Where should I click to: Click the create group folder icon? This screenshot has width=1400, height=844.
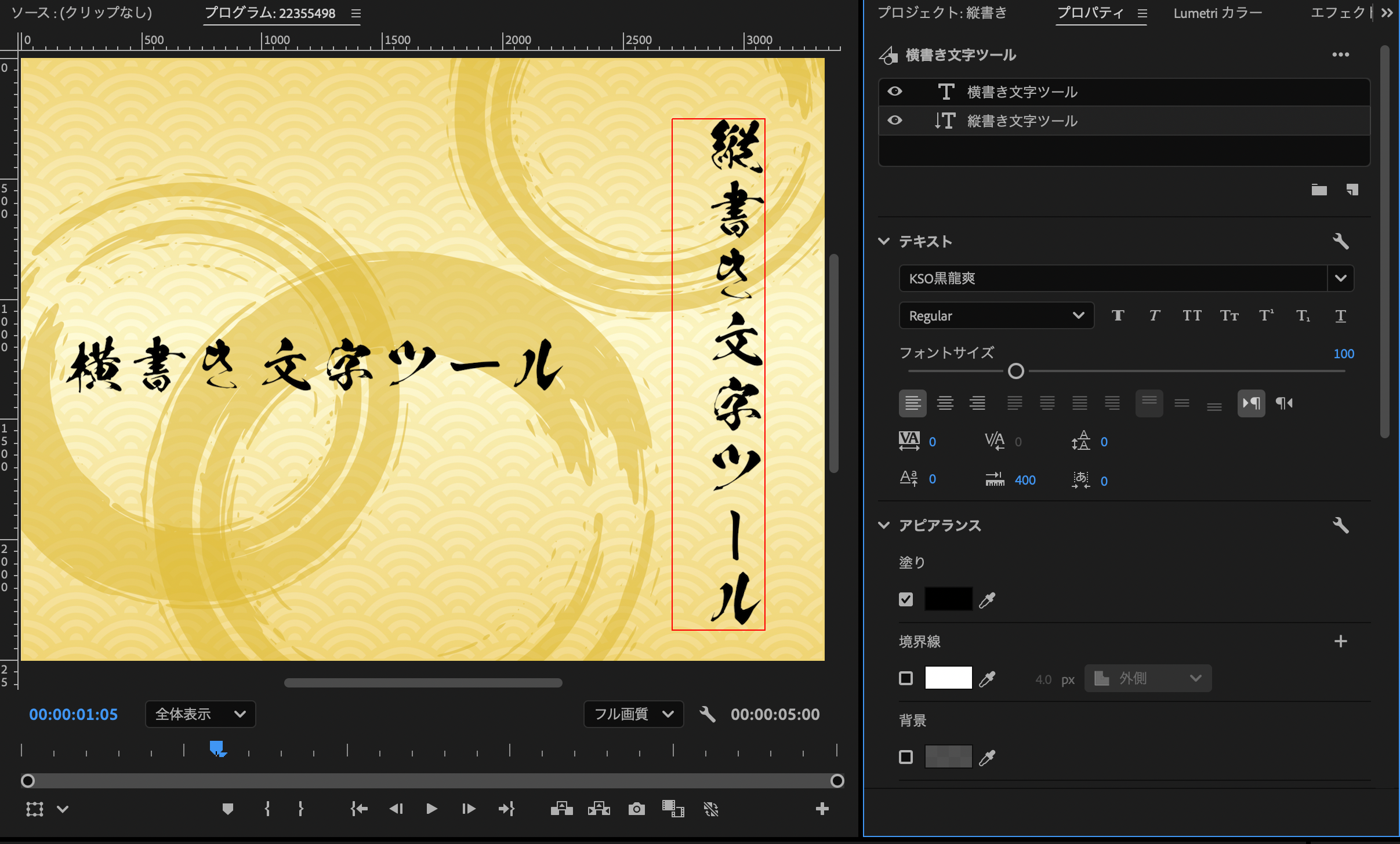pos(1319,190)
